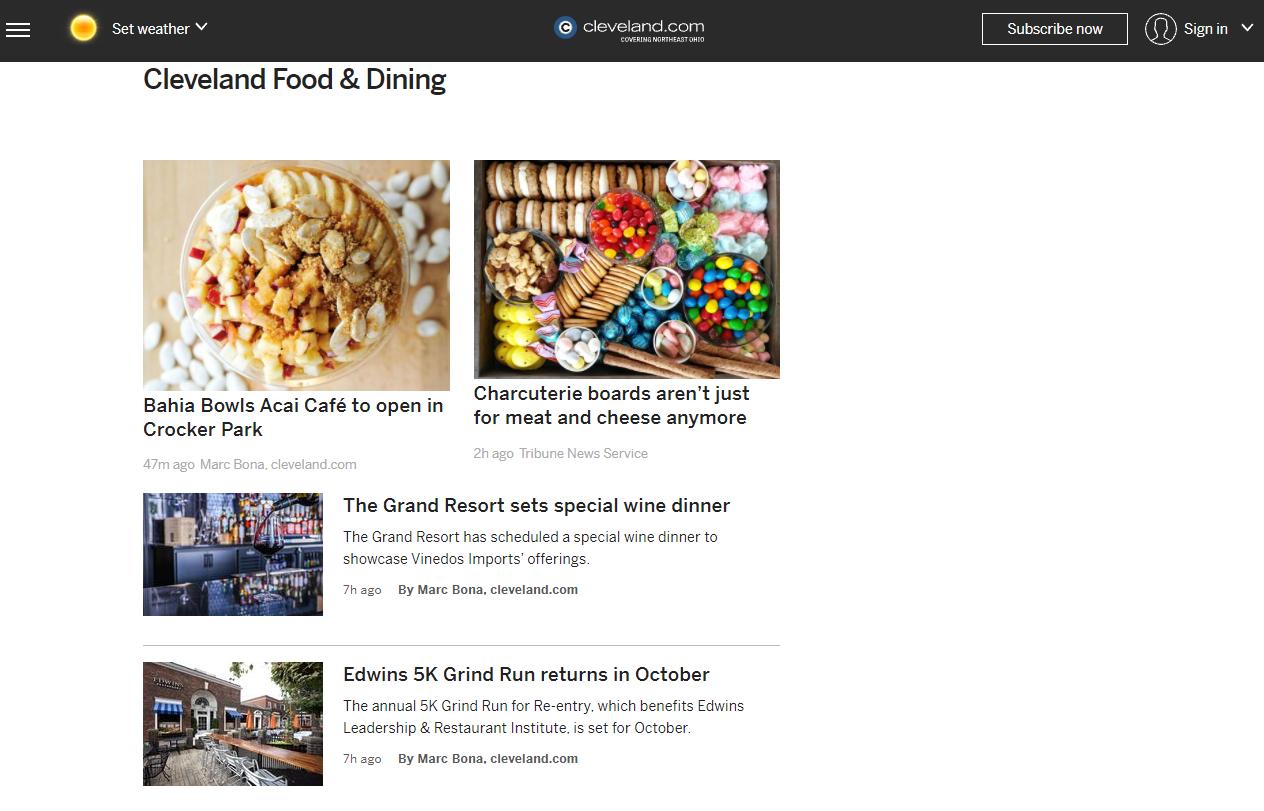Click the byline under Grand Resort article
1264x811 pixels.
pyautogui.click(x=488, y=590)
